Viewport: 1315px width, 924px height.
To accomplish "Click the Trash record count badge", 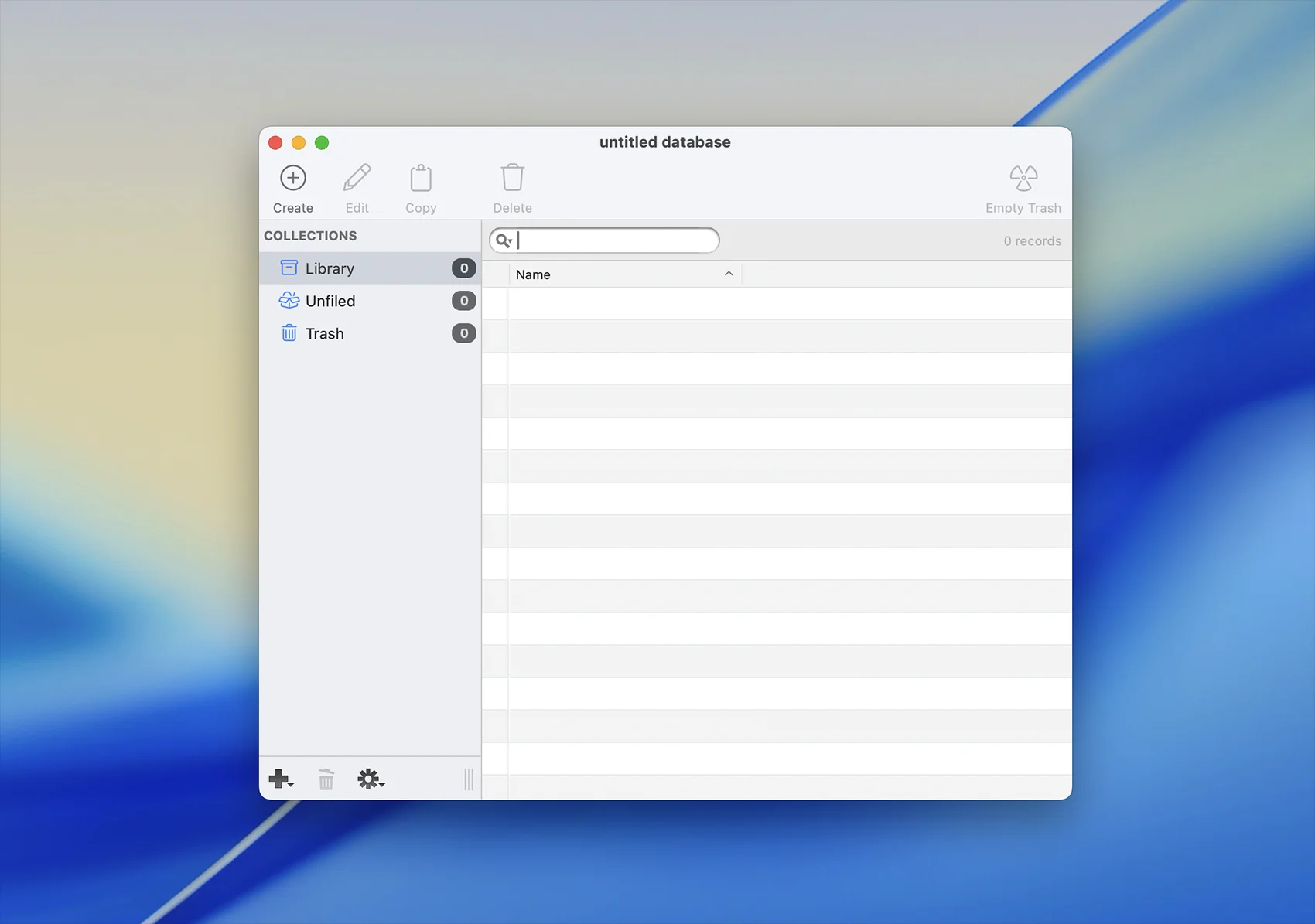I will pyautogui.click(x=463, y=333).
